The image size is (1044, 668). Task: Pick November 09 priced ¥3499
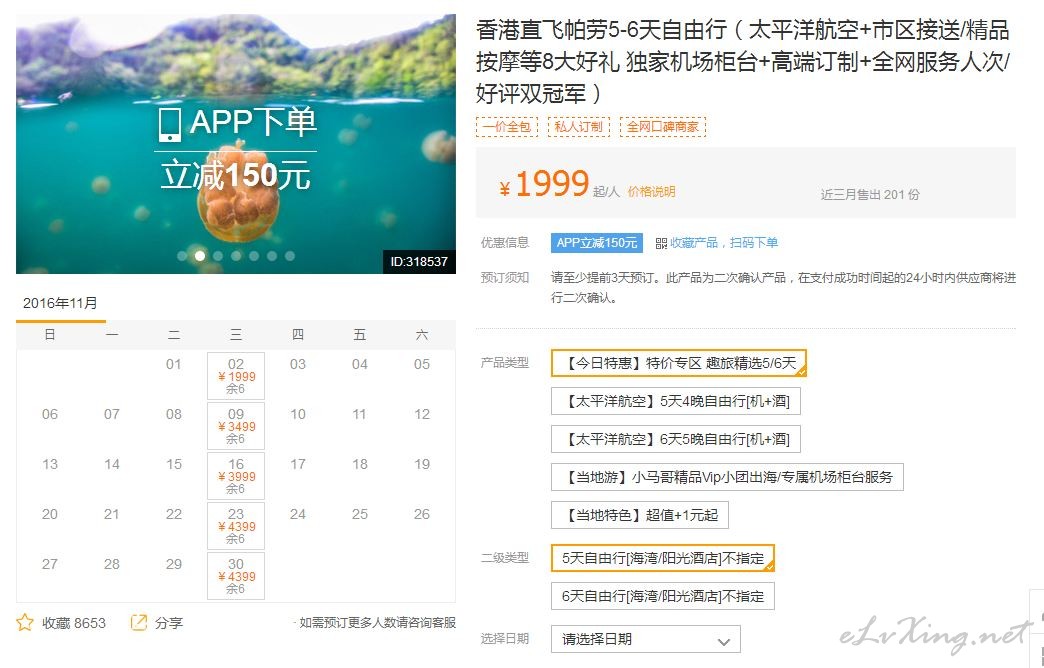coord(236,426)
